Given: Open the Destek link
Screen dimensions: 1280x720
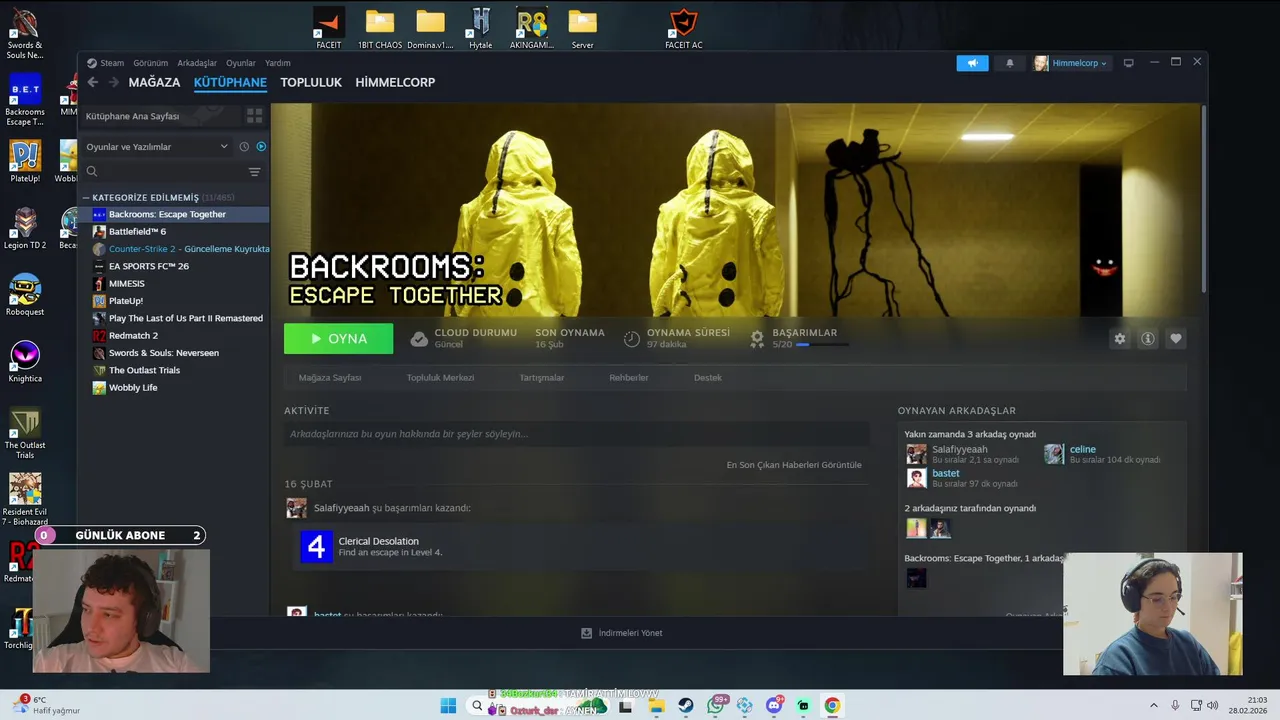Looking at the screenshot, I should (708, 378).
